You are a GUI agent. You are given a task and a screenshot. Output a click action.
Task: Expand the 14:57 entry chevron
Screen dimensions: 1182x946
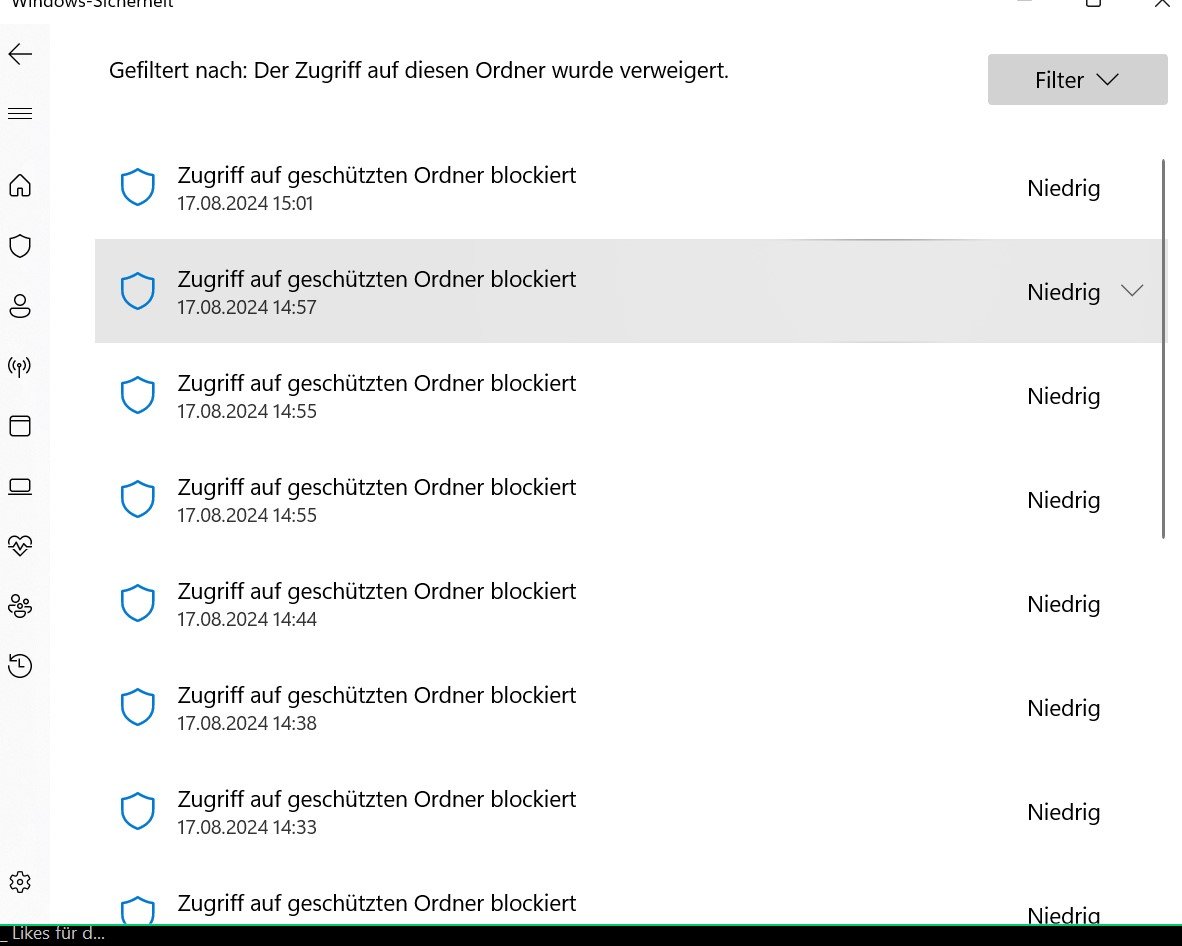point(1131,290)
